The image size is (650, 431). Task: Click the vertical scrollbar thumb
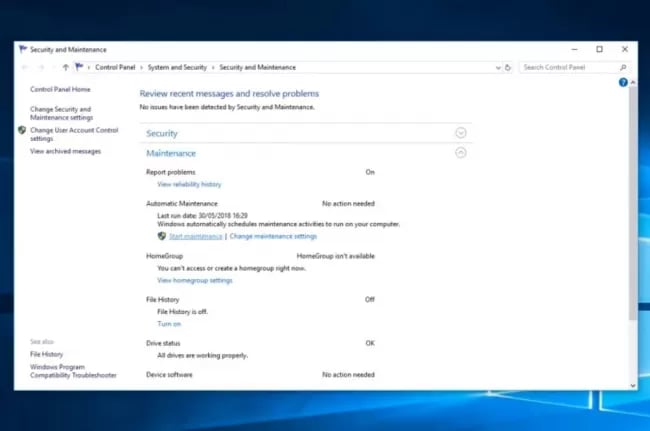[x=633, y=203]
